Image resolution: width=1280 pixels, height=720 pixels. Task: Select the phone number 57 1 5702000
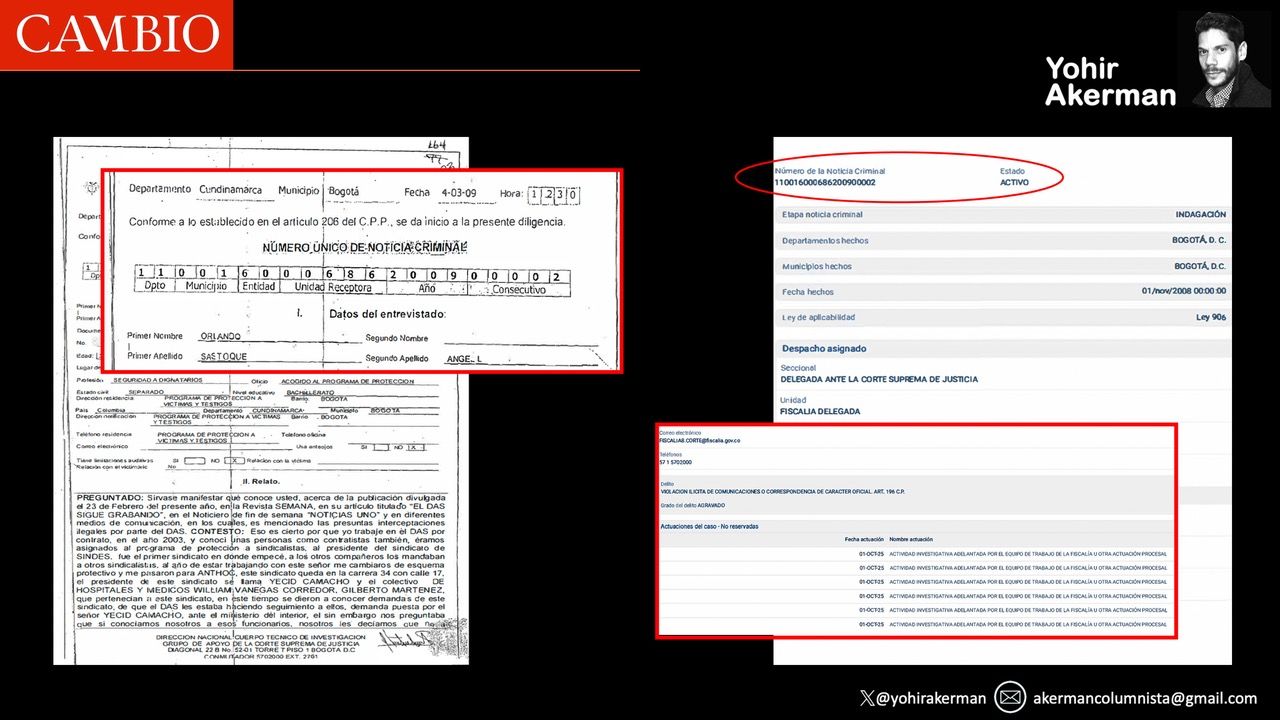[x=675, y=462]
